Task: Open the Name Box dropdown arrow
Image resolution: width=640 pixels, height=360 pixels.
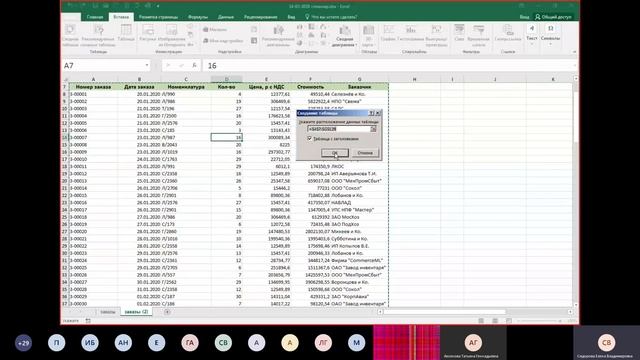Action: [x=147, y=65]
